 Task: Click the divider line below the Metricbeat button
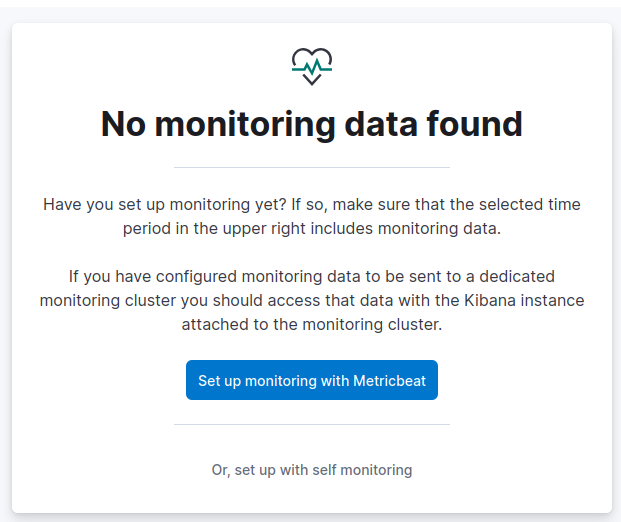point(312,424)
